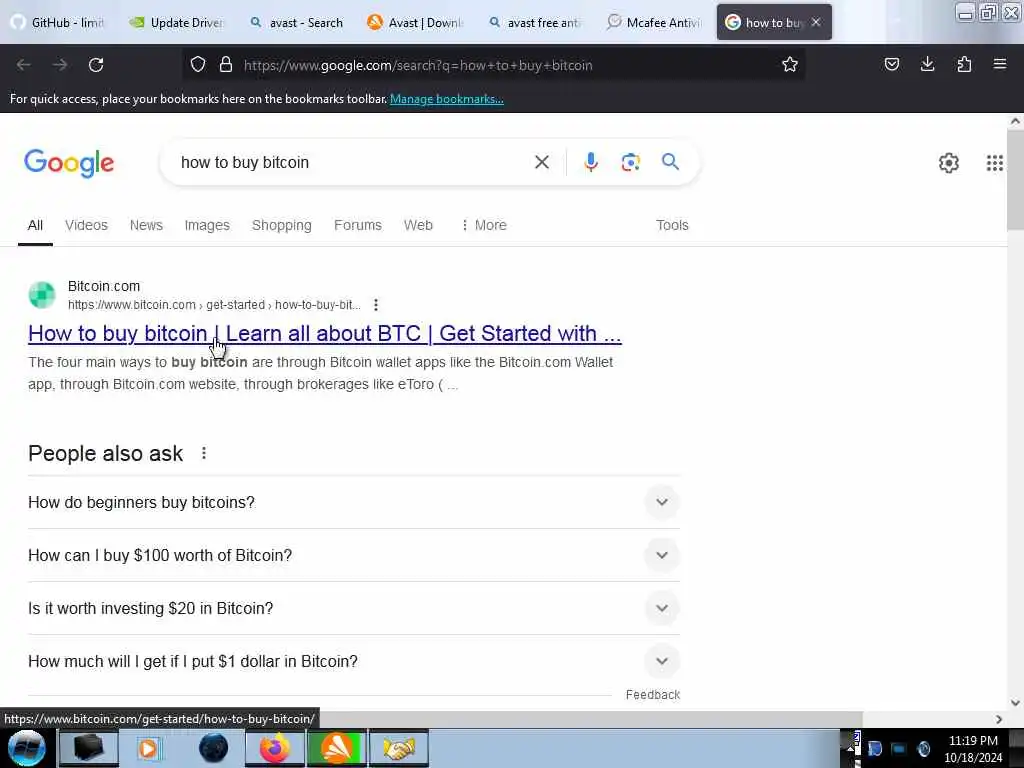Viewport: 1024px width, 768px height.
Task: Submit search with the magnifying glass icon
Action: click(670, 162)
